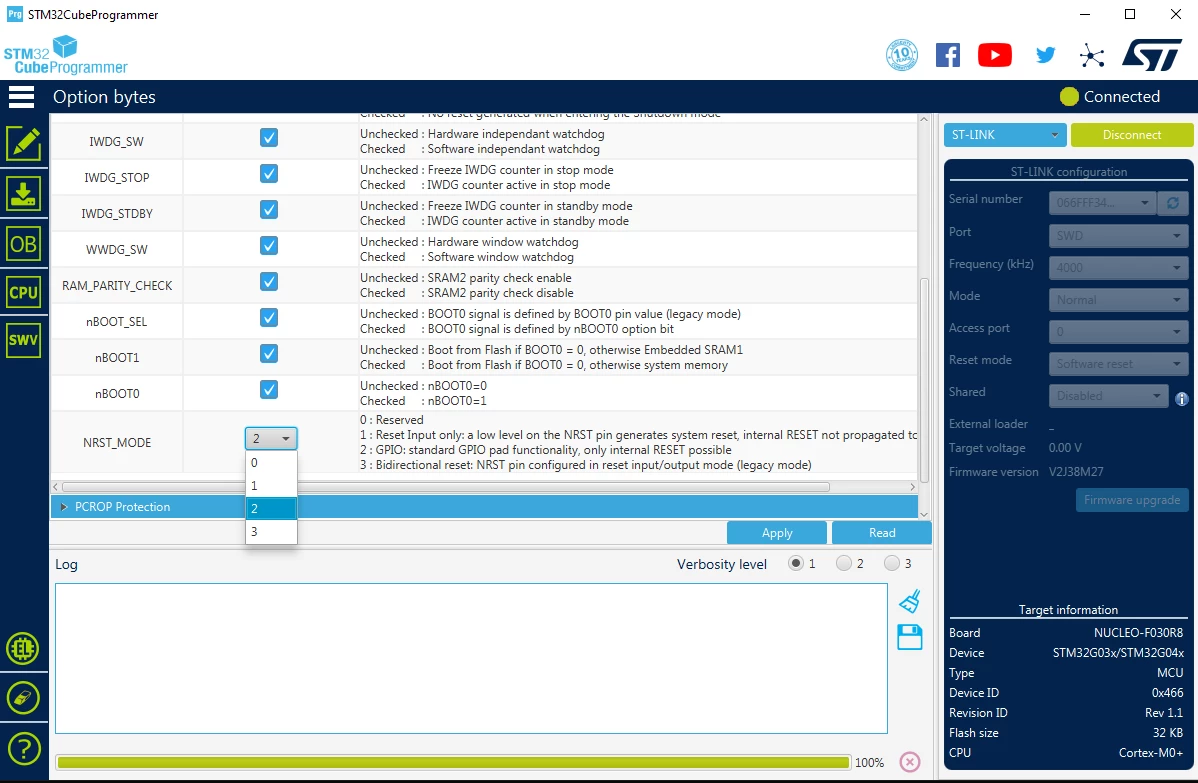The width and height of the screenshot is (1198, 783).
Task: Choose option 2 in NRST_MODE list
Action: click(271, 508)
